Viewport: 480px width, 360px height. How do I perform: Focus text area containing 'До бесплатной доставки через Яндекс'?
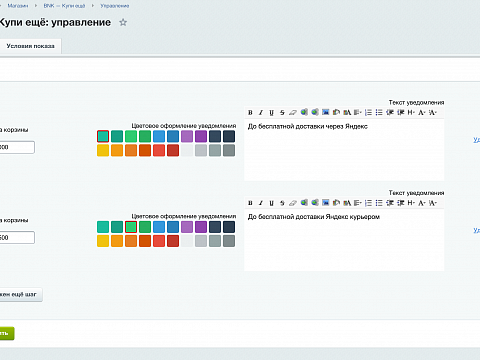click(x=344, y=150)
